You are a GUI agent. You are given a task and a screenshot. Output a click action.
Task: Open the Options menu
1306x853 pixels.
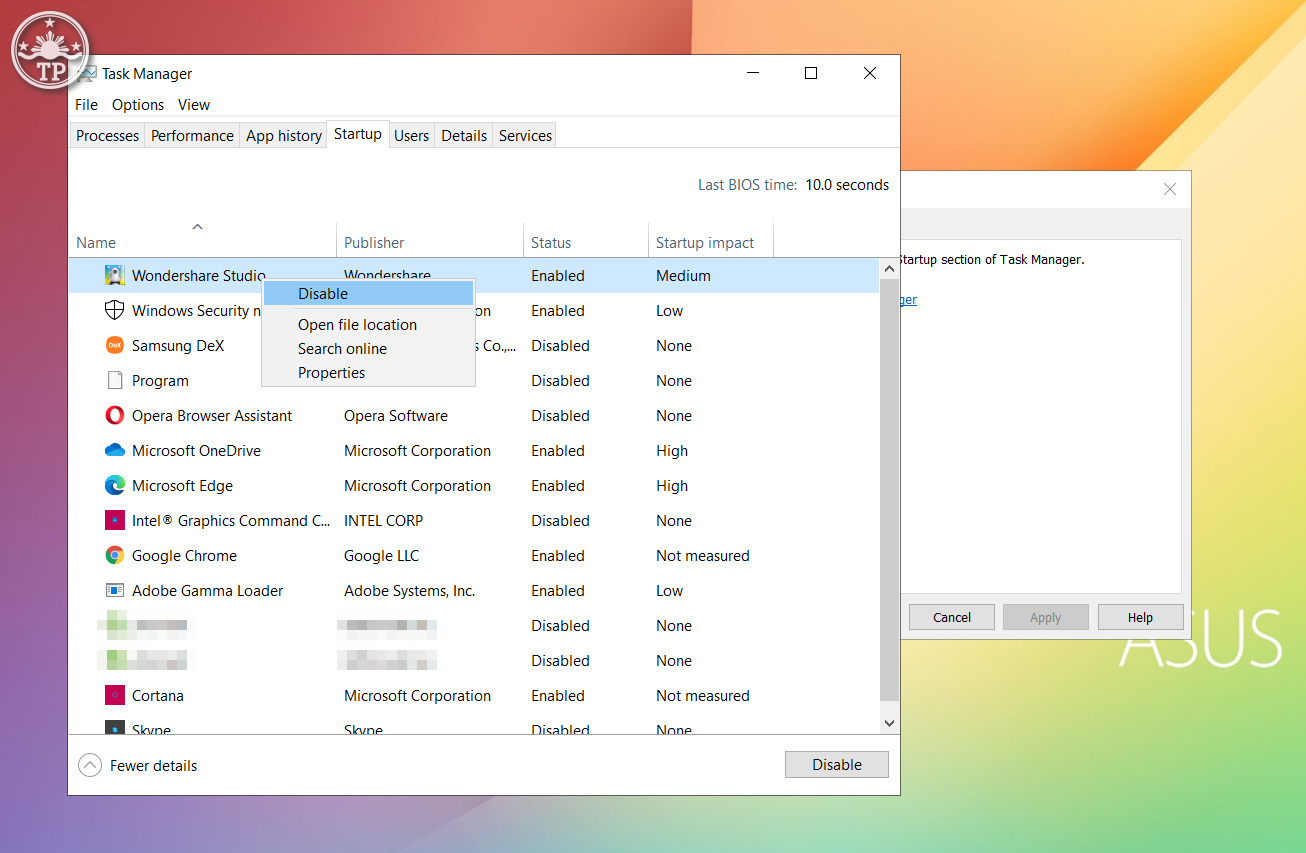point(138,105)
